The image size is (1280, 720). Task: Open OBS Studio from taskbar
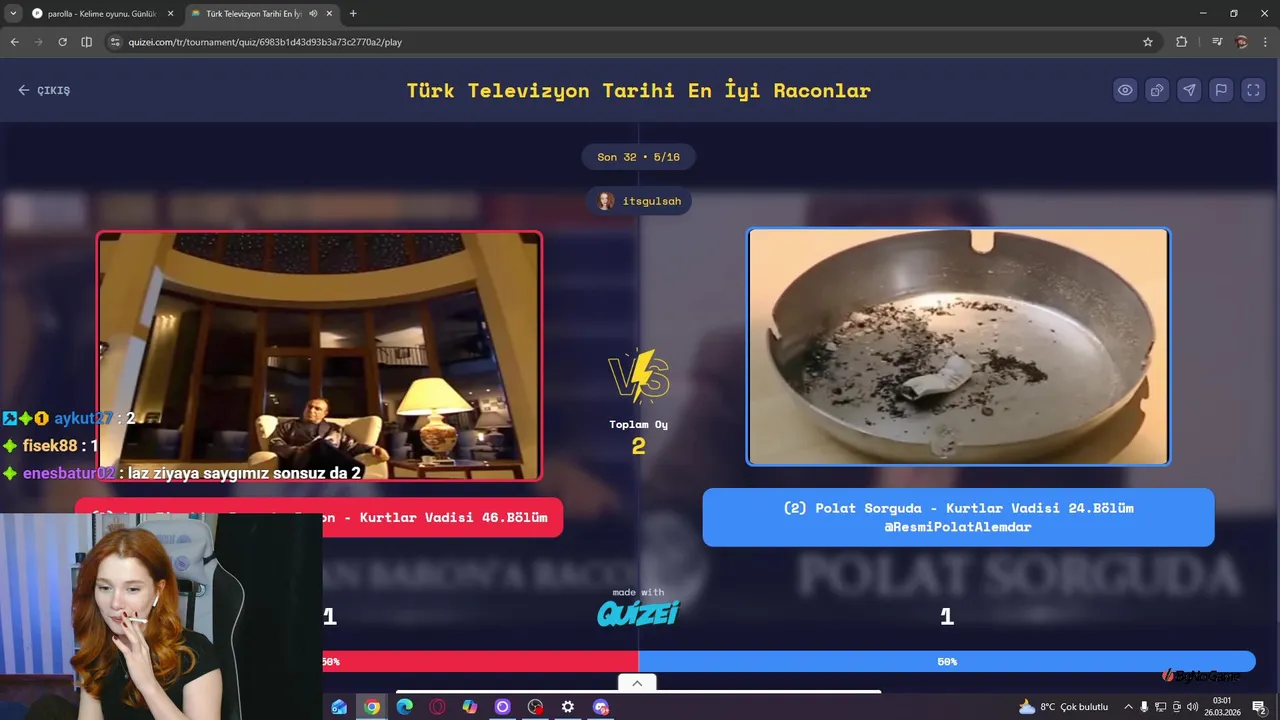tap(535, 707)
